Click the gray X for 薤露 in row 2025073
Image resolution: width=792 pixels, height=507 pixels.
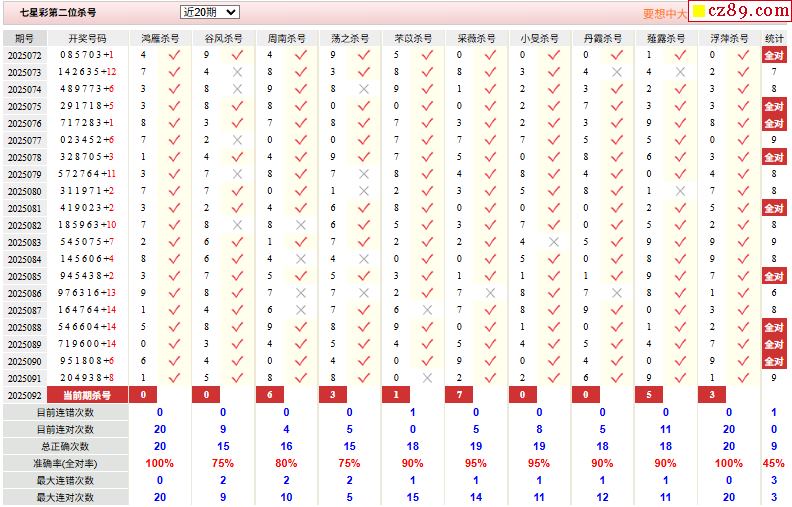click(680, 72)
